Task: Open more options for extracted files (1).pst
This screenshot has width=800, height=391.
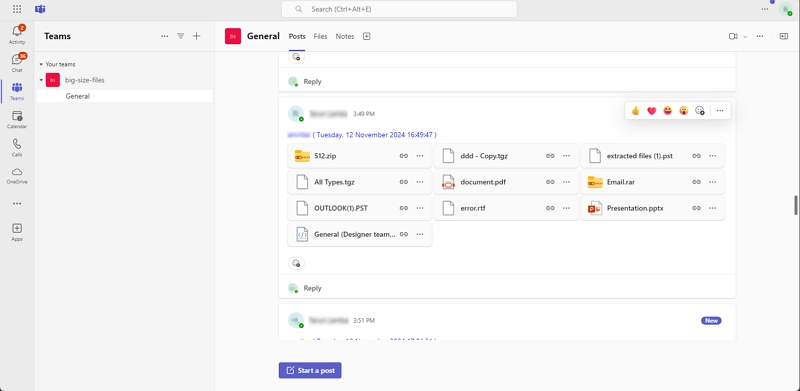Action: (x=713, y=156)
